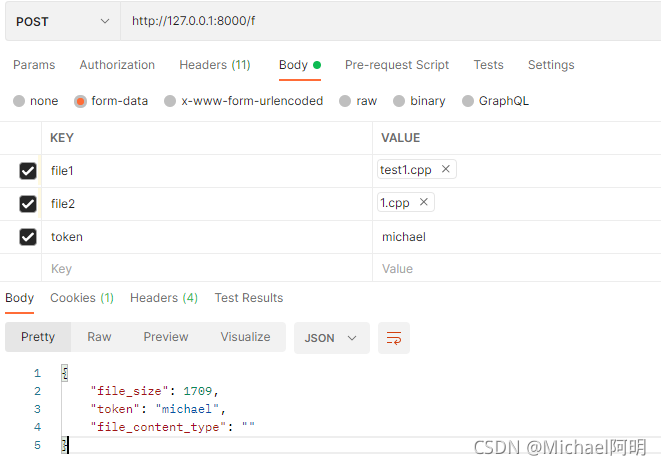Image resolution: width=661 pixels, height=465 pixels.
Task: Click the empty Value placeholder field
Action: [x=517, y=269]
